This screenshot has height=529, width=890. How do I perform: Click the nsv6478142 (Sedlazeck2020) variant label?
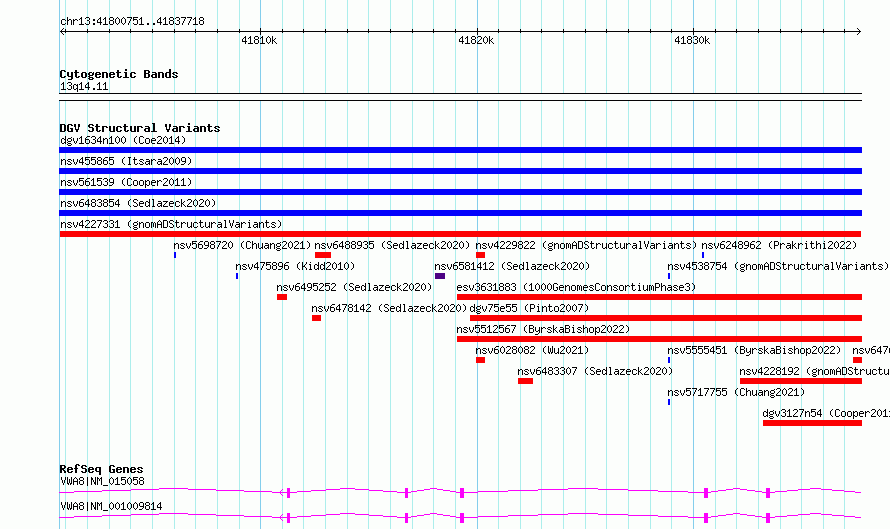coord(389,308)
